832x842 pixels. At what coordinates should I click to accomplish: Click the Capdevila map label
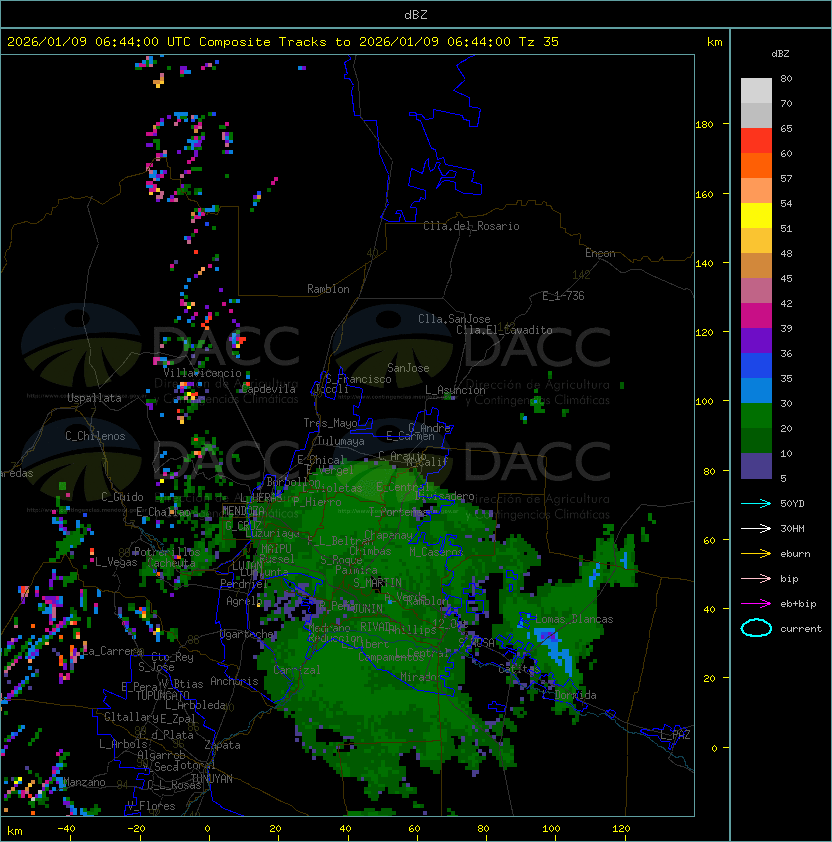[x=268, y=389]
